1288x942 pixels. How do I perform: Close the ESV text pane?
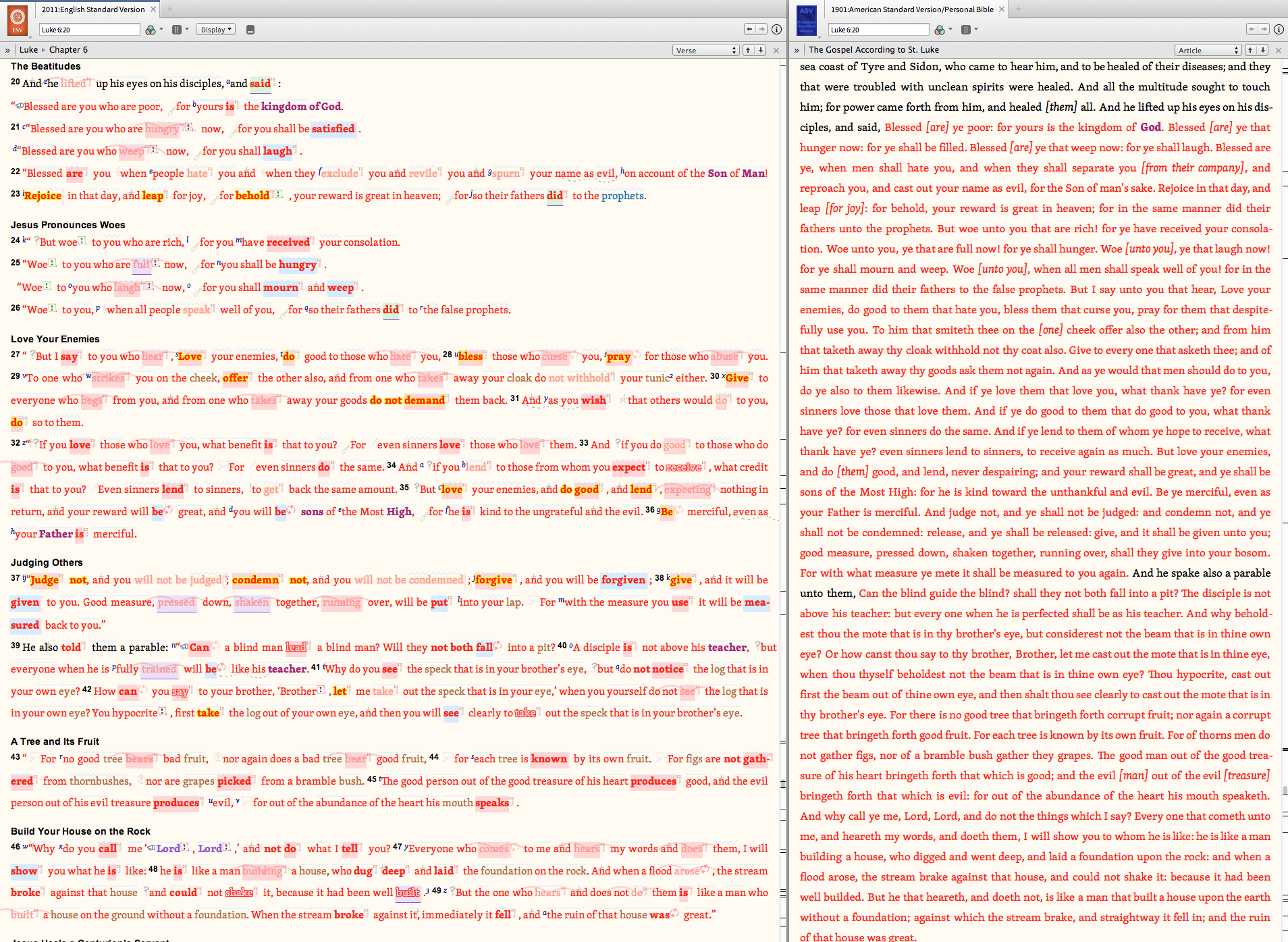coord(776,50)
